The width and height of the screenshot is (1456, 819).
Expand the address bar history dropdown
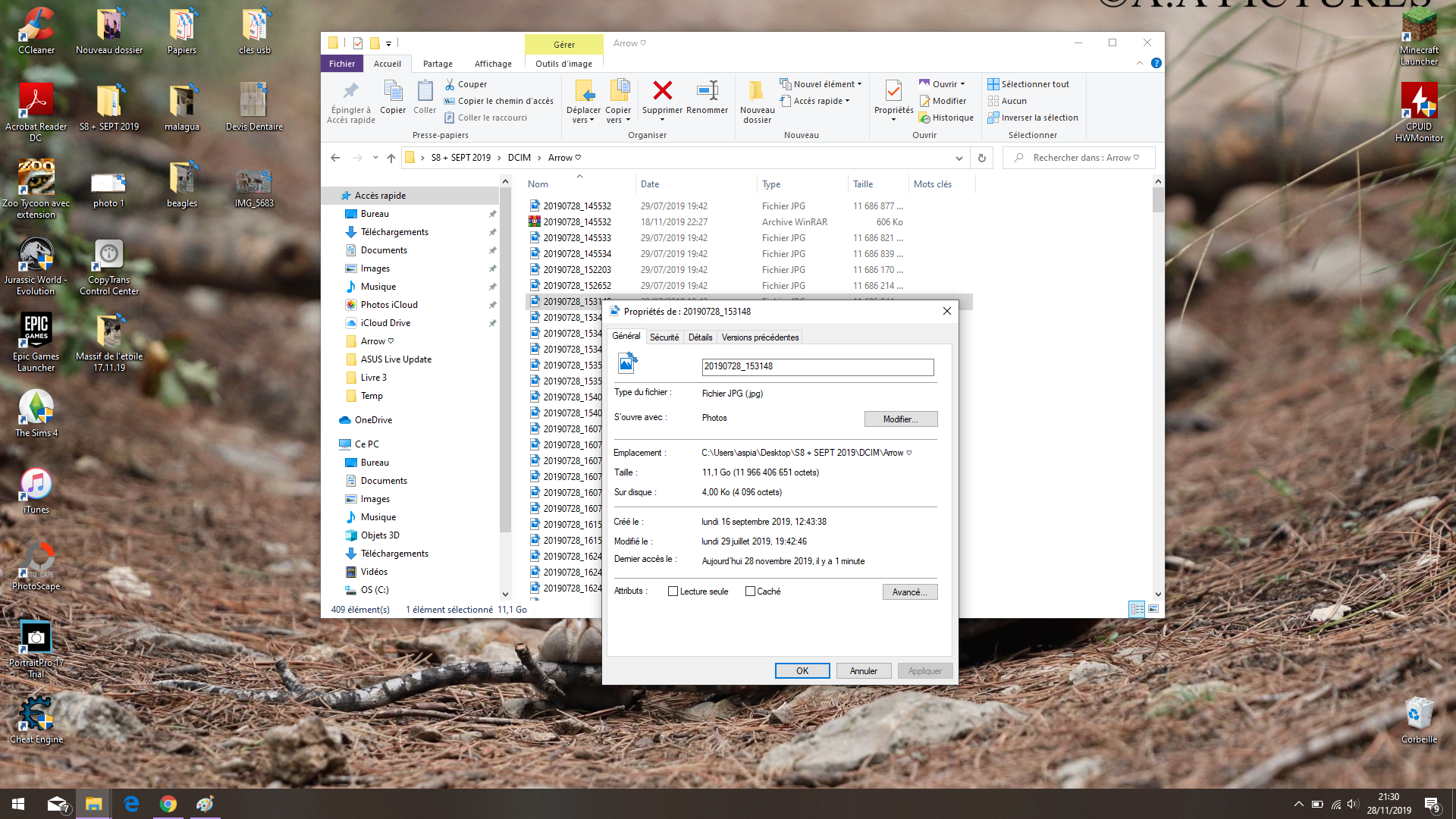click(x=959, y=158)
